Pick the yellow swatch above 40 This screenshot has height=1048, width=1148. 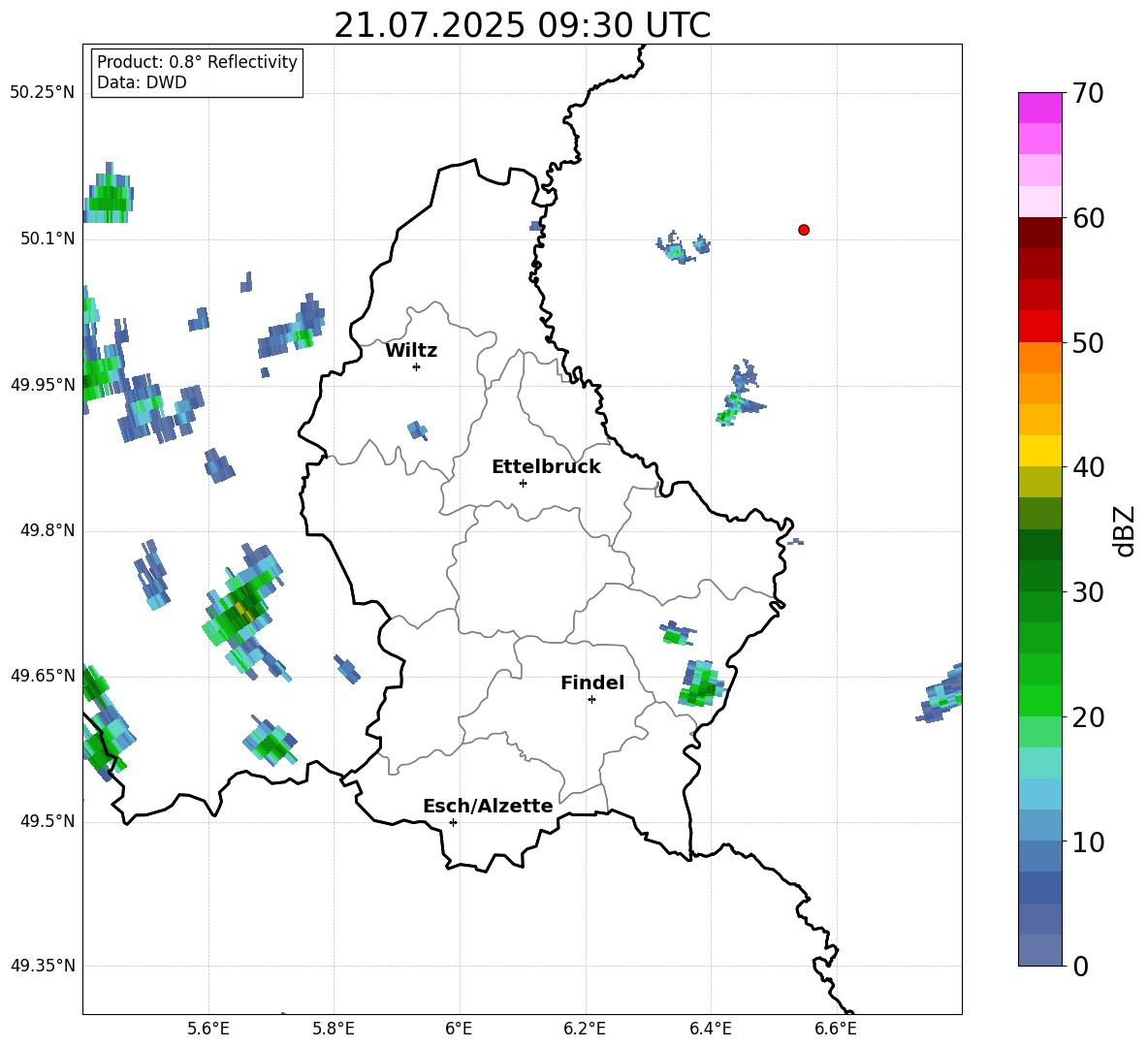click(1039, 451)
